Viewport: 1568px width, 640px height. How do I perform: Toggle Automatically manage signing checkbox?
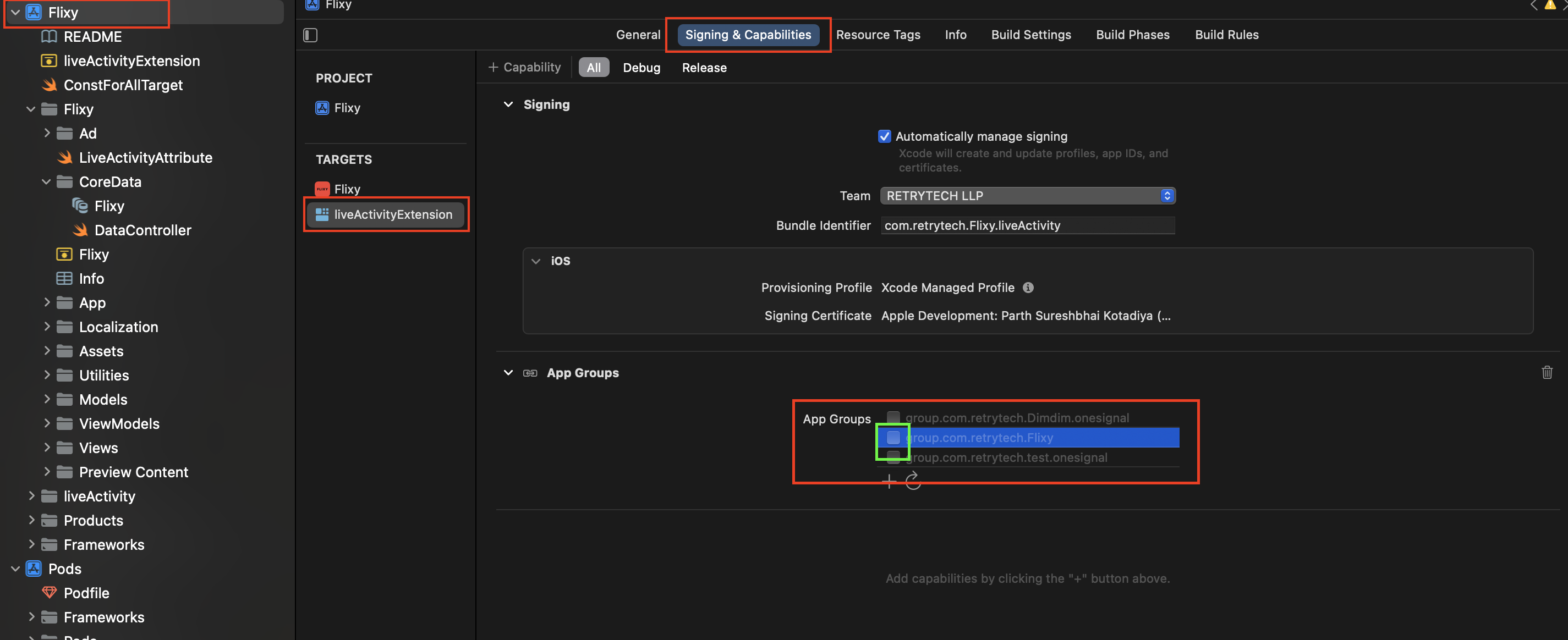[x=884, y=136]
